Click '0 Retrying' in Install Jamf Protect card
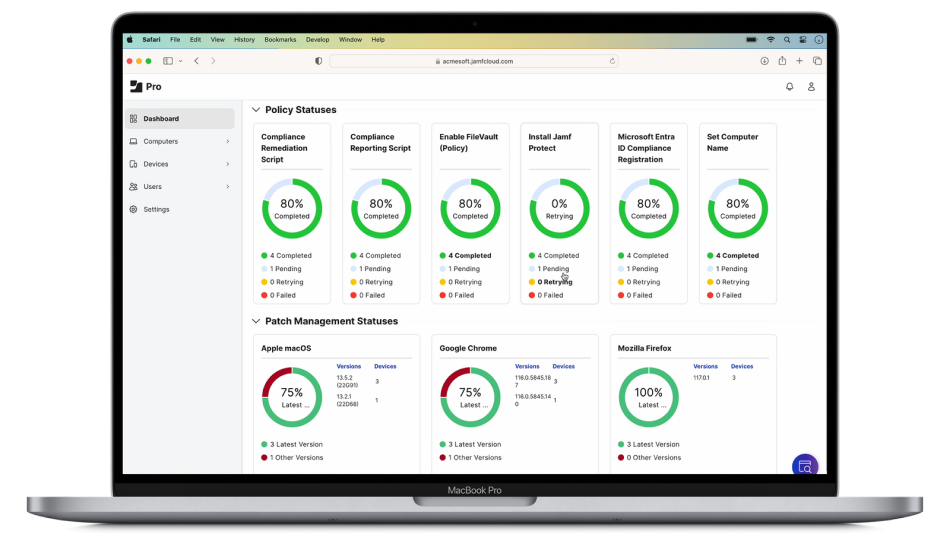This screenshot has height=548, width=950. tap(550, 282)
